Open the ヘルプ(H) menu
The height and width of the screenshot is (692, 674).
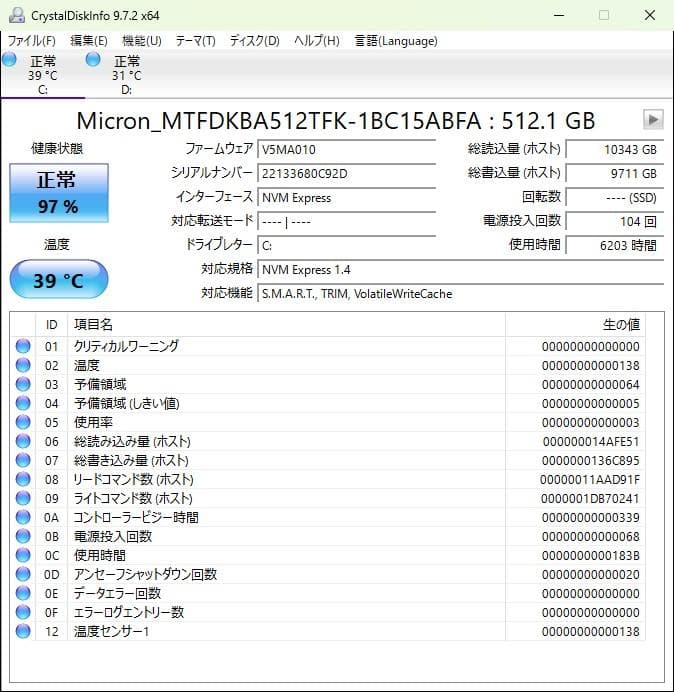click(x=317, y=41)
